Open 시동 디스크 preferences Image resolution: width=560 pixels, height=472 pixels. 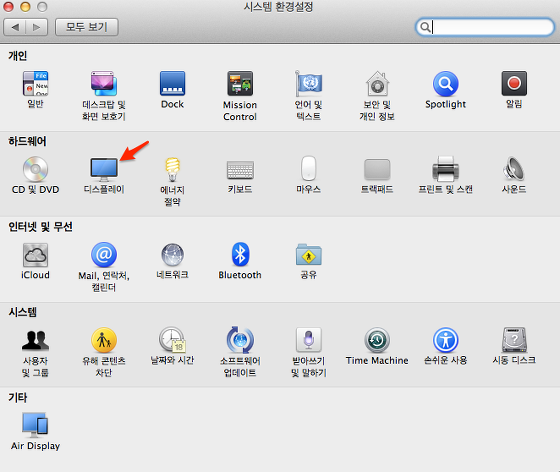(514, 340)
